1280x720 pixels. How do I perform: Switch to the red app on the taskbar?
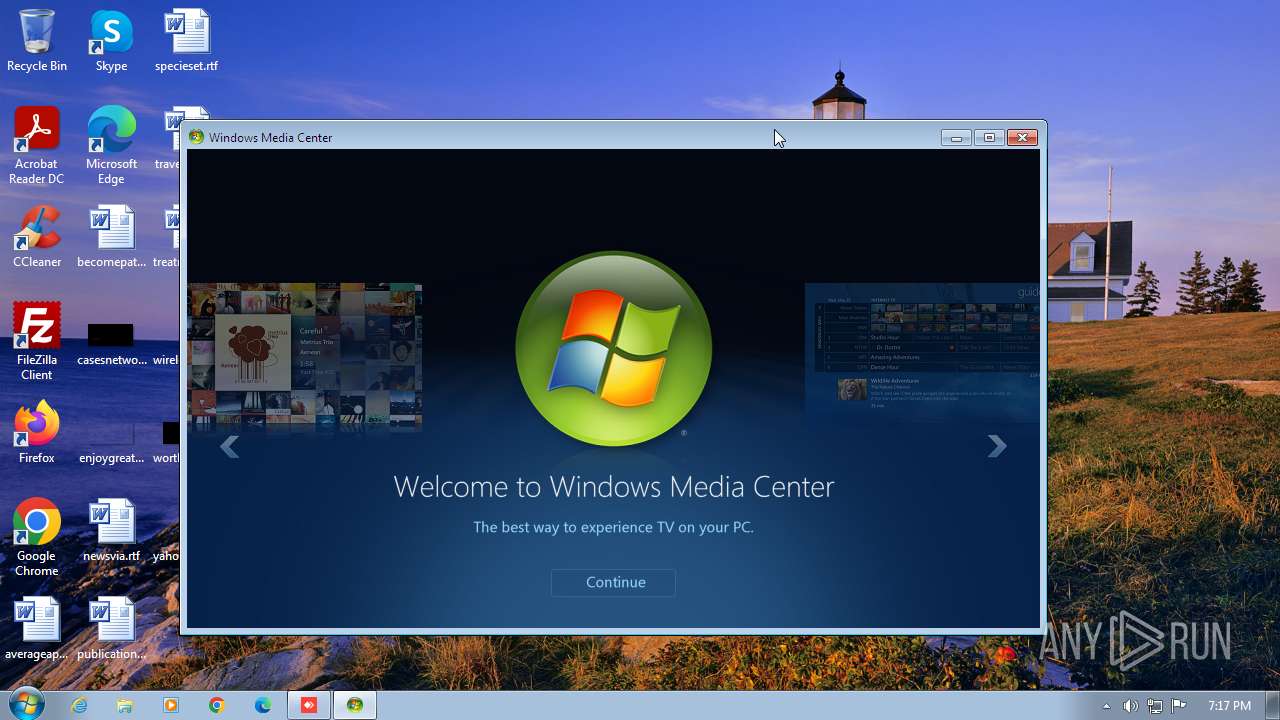[309, 705]
